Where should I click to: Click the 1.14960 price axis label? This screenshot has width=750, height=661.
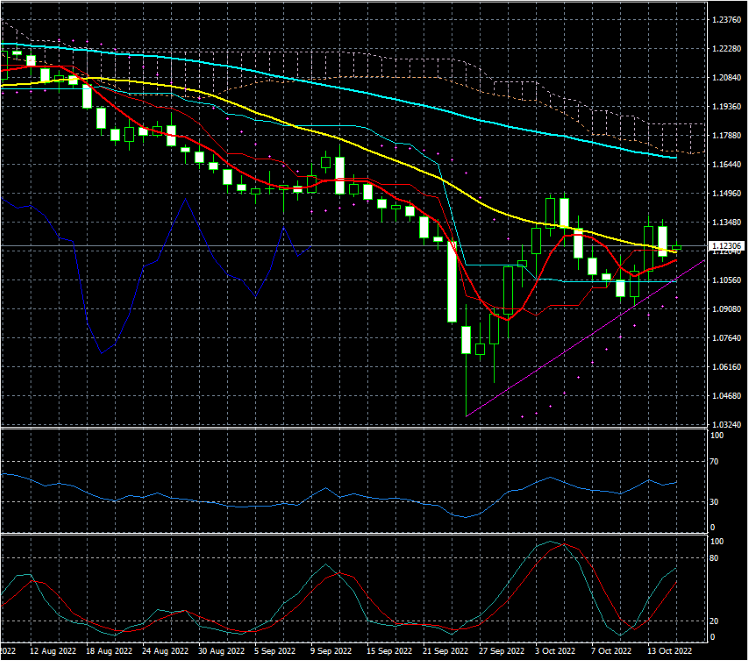tap(726, 194)
